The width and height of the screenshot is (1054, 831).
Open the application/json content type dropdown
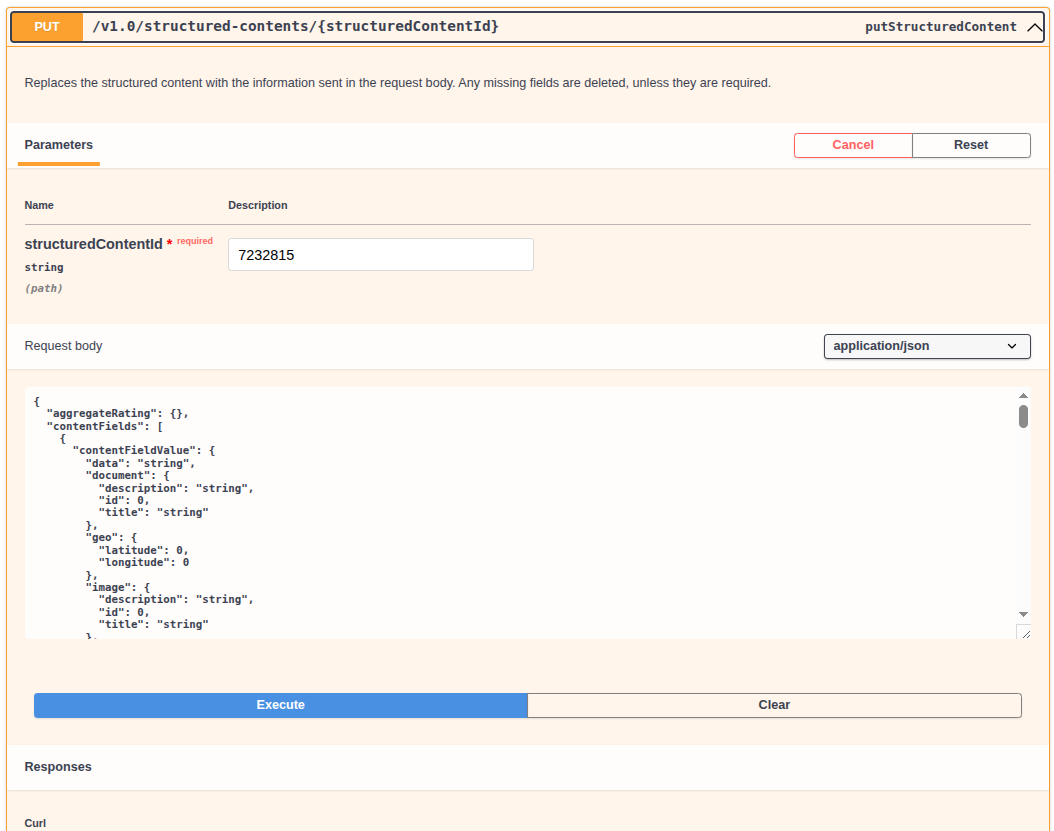point(926,346)
